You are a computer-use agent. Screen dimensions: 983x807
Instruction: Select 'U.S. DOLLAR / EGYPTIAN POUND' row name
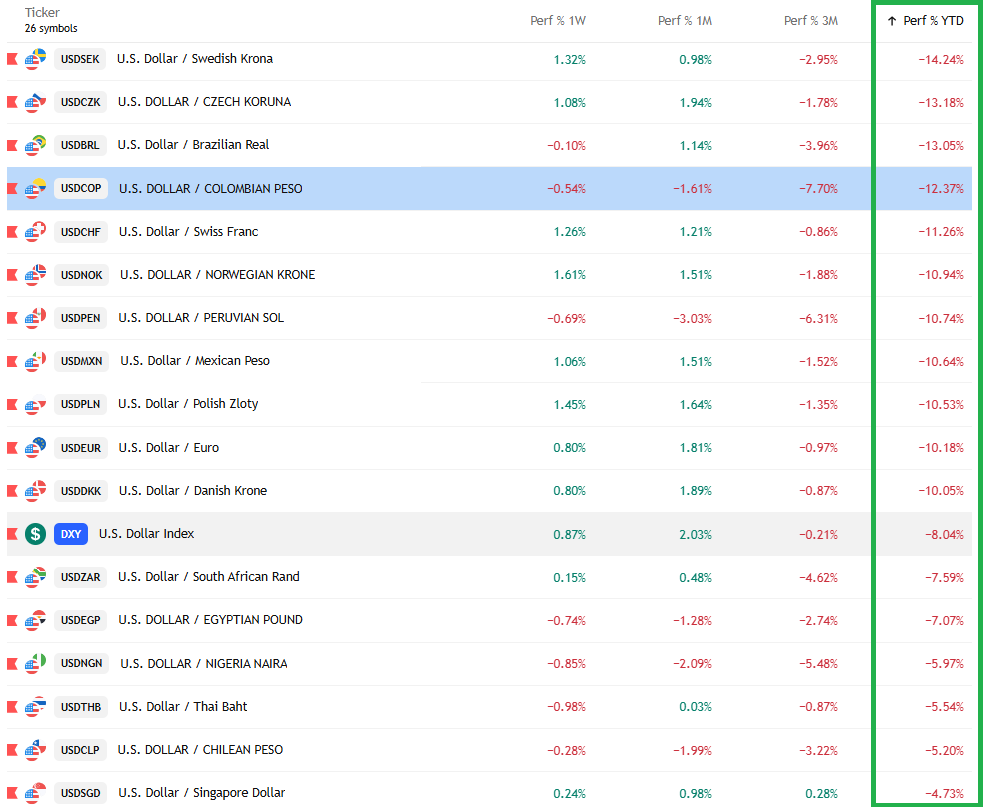tap(211, 620)
